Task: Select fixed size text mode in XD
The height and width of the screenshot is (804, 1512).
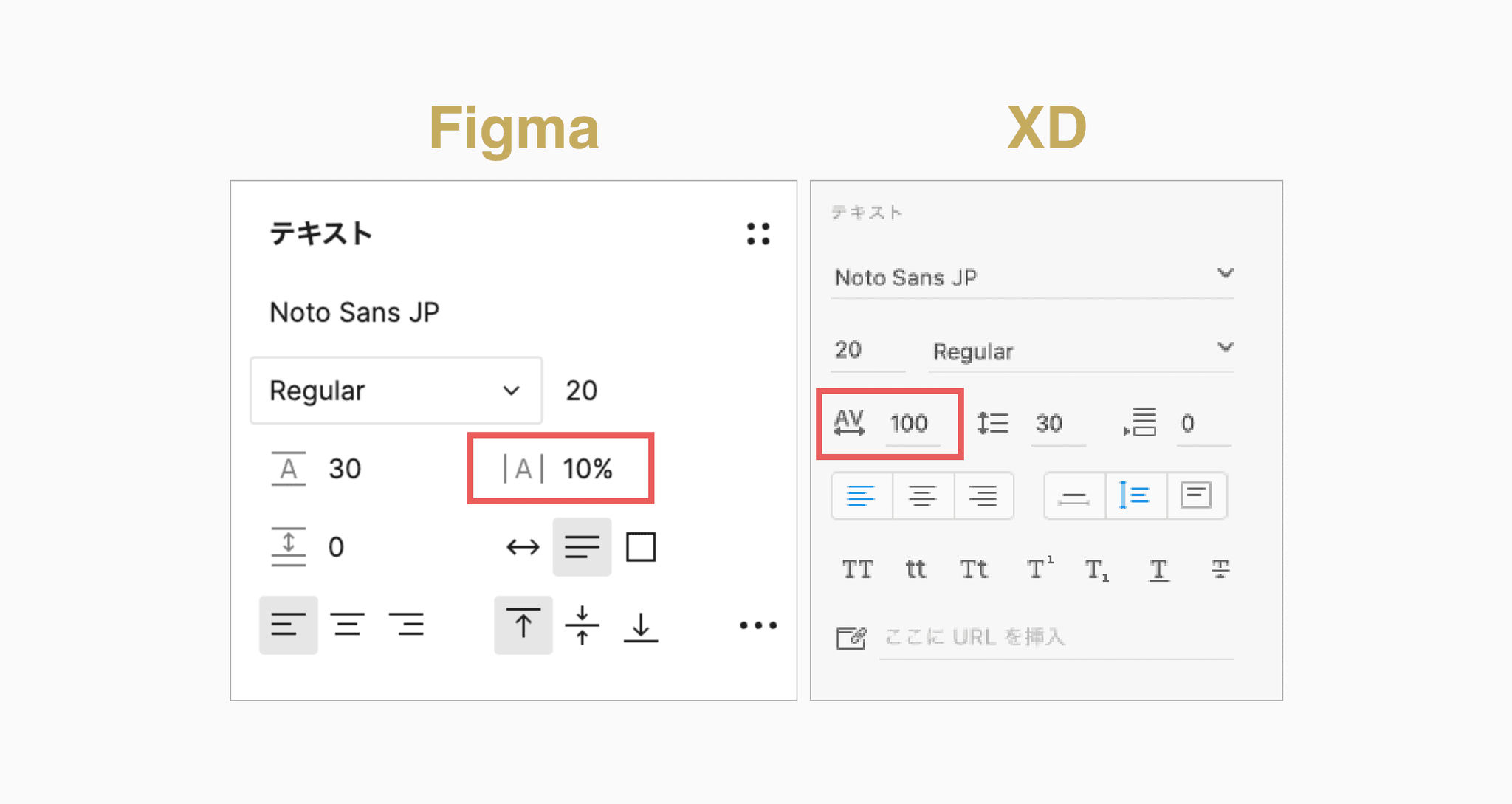Action: coord(1196,495)
